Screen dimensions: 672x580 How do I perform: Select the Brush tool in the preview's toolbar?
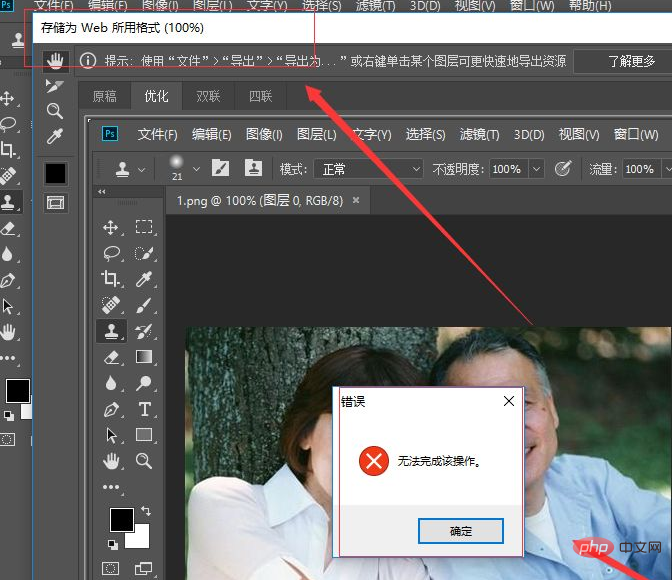pos(144,305)
